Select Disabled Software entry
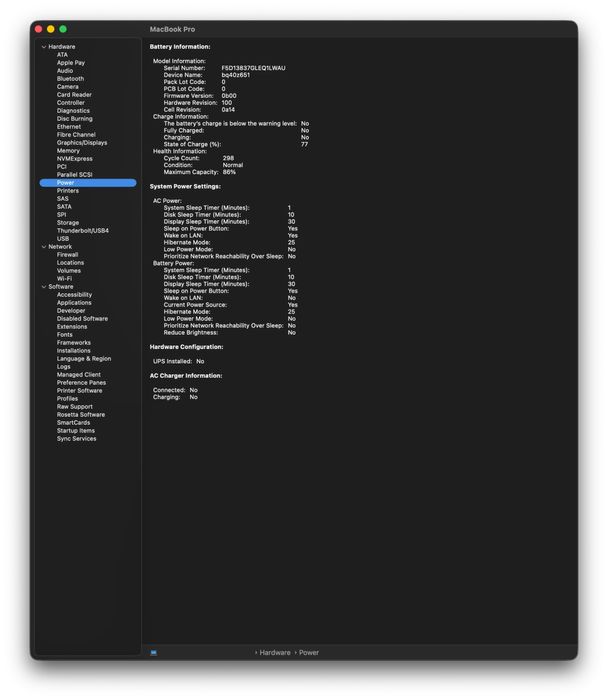Screen dimensions: 608x700 (82, 319)
